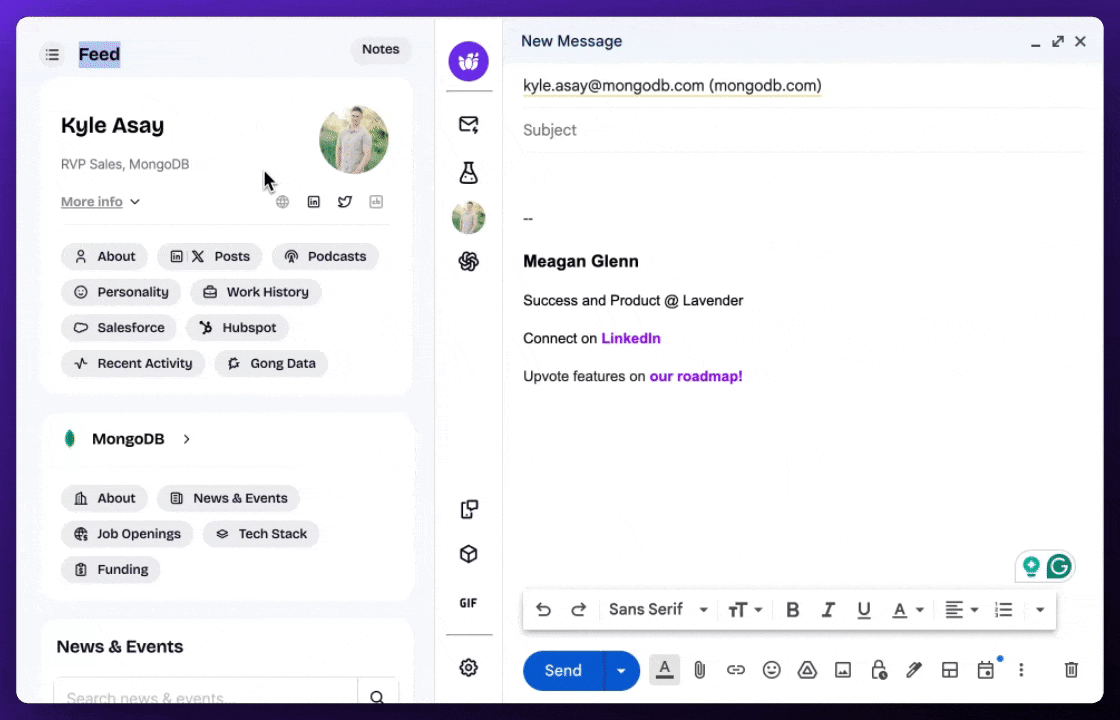Insert file from Google Drive
The image size is (1120, 720).
pos(807,670)
